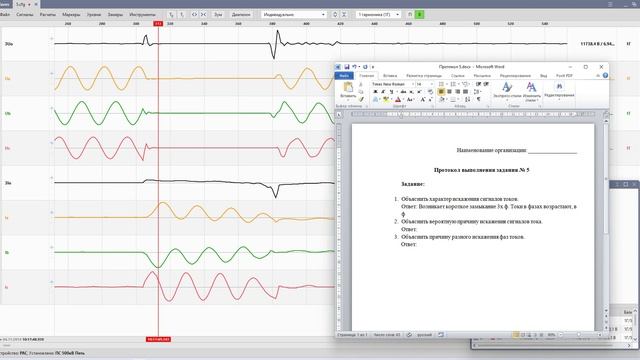Switch to the Вид tab in Word
The image size is (640, 360).
click(544, 76)
